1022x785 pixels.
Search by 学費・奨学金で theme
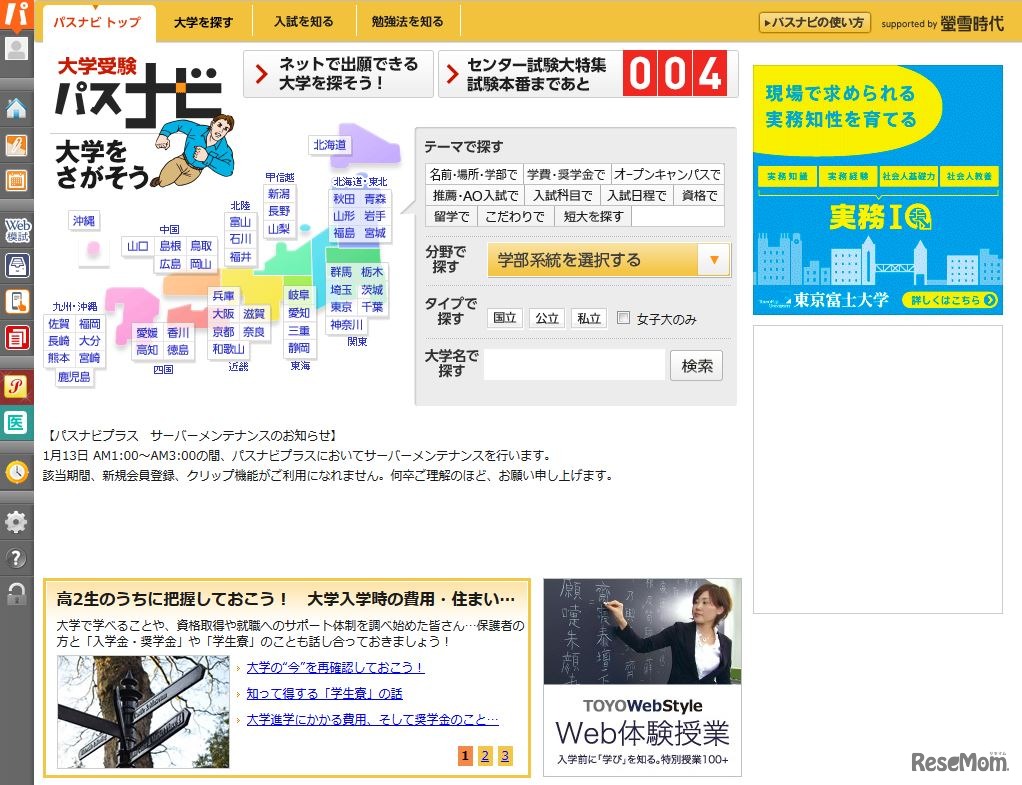click(566, 175)
